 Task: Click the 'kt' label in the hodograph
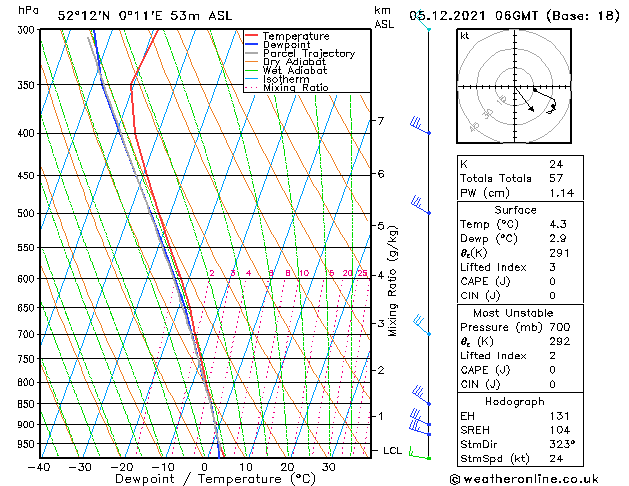465,36
